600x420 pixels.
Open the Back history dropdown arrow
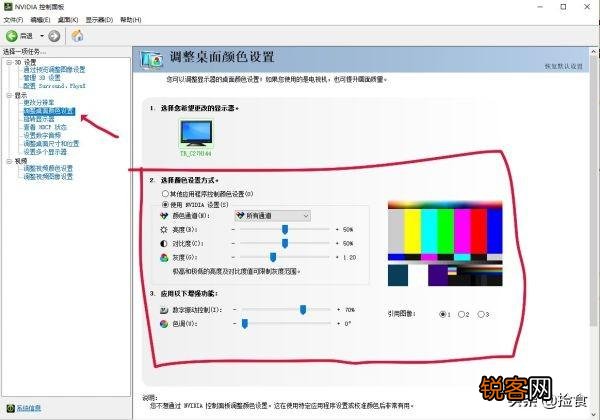pyautogui.click(x=42, y=36)
